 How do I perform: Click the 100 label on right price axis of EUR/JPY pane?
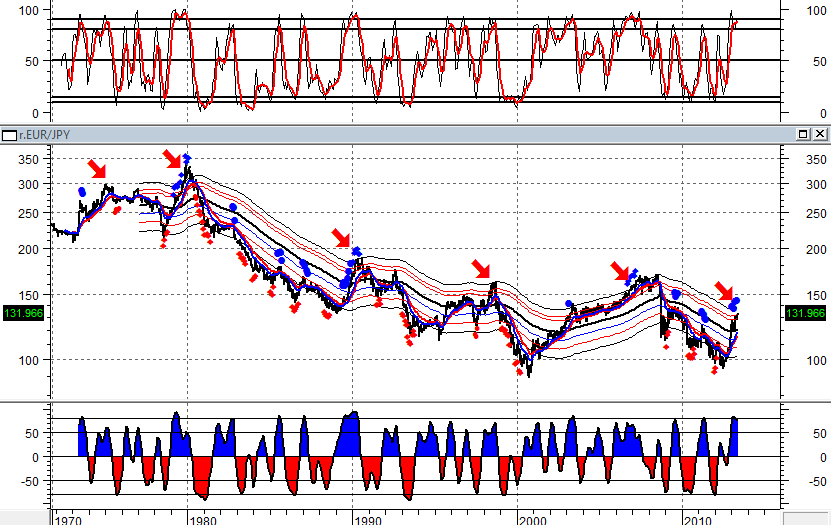[x=816, y=360]
